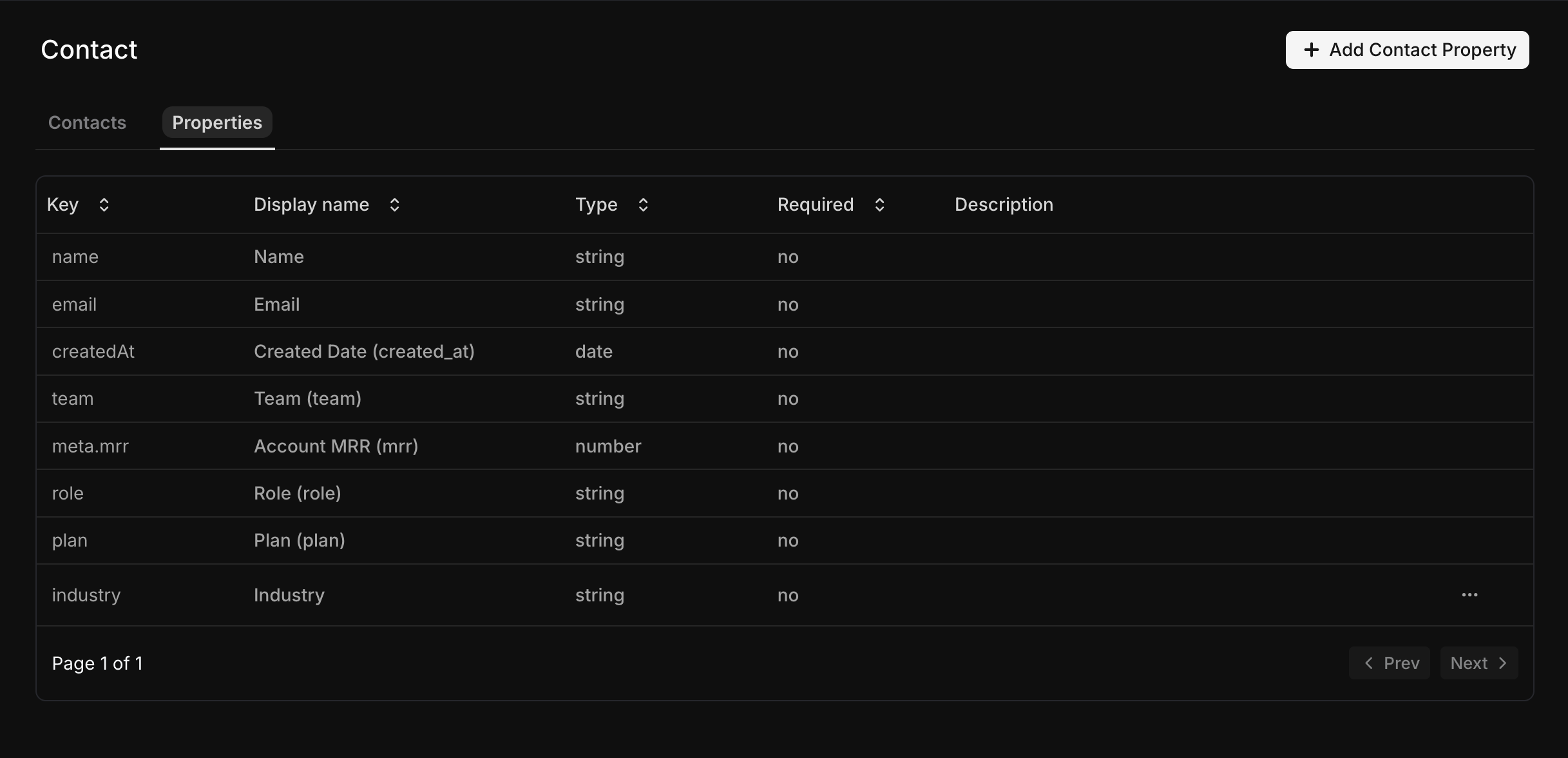Click the Industry display name cell
The height and width of the screenshot is (758, 1568).
289,595
